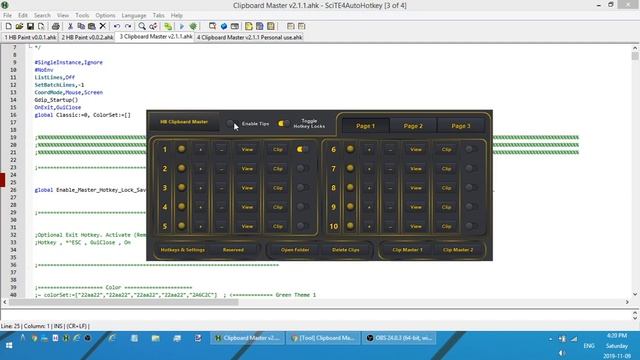Open the Tools menu
The height and width of the screenshot is (360, 640).
click(82, 15)
